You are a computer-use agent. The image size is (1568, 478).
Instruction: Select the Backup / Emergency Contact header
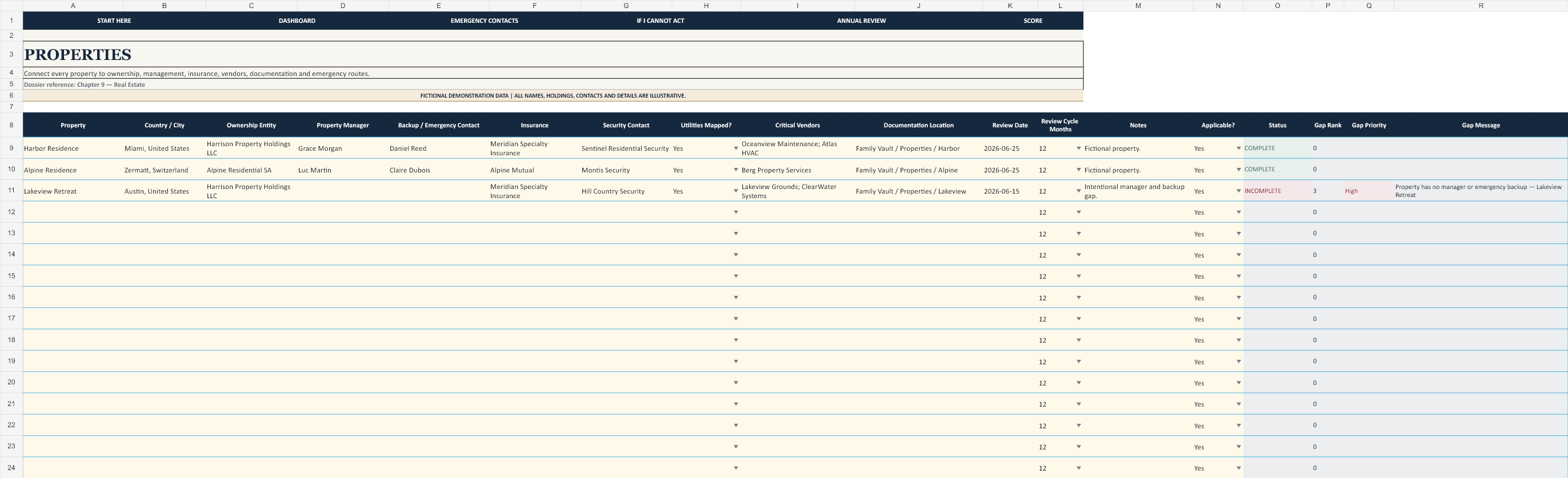(x=439, y=125)
